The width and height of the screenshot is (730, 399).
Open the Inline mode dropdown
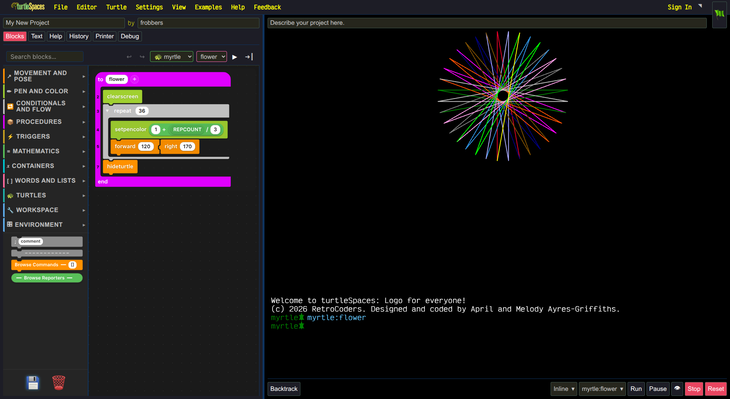563,389
